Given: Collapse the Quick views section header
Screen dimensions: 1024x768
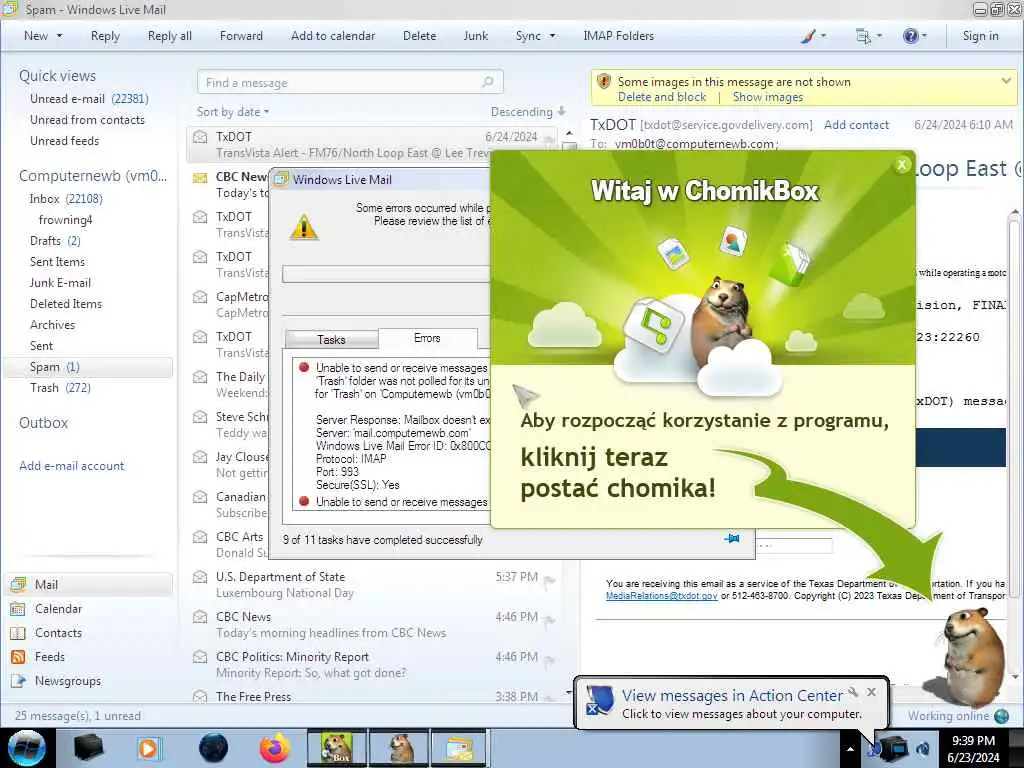Looking at the screenshot, I should [57, 76].
